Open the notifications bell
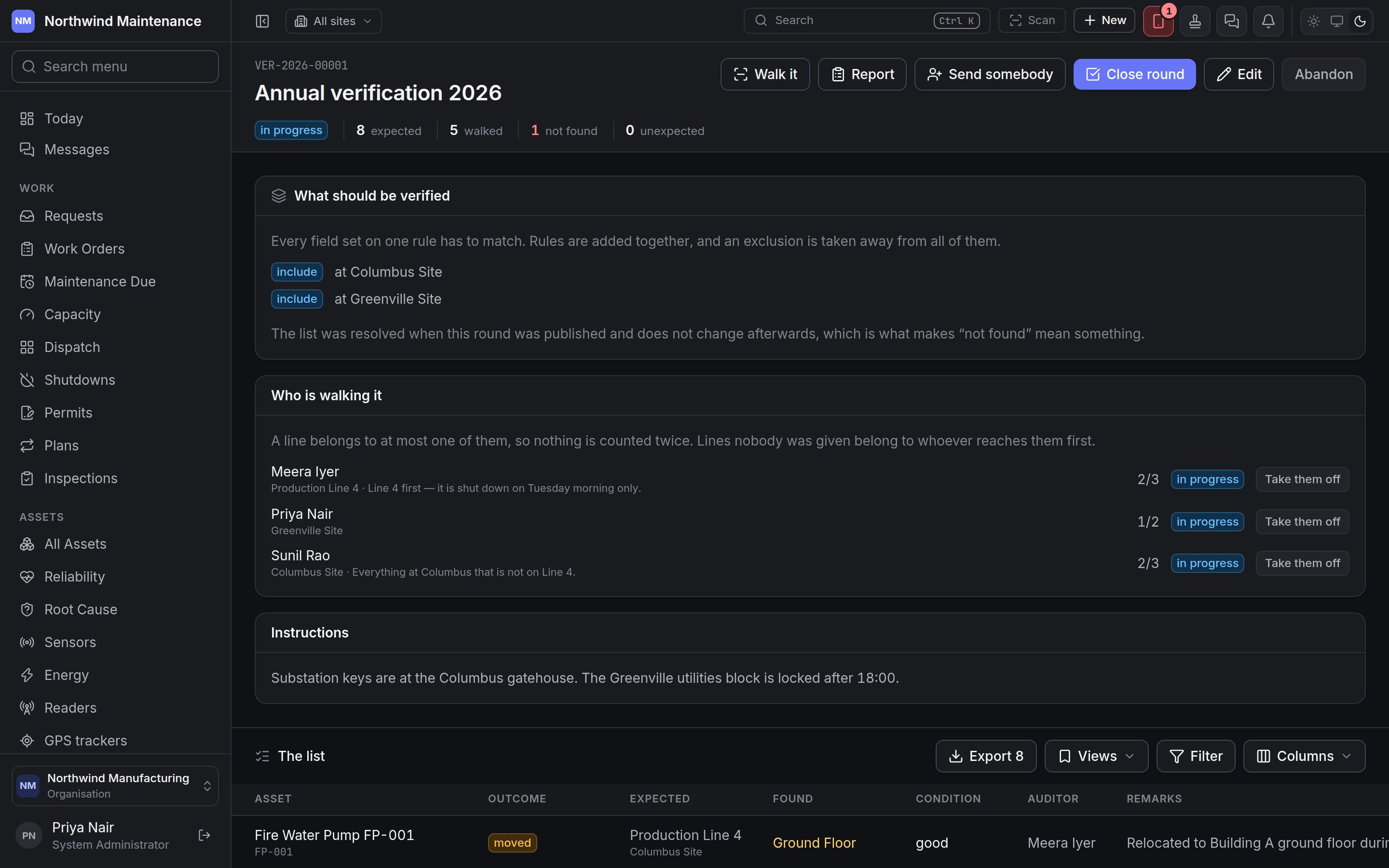The width and height of the screenshot is (1389, 868). [x=1268, y=21]
